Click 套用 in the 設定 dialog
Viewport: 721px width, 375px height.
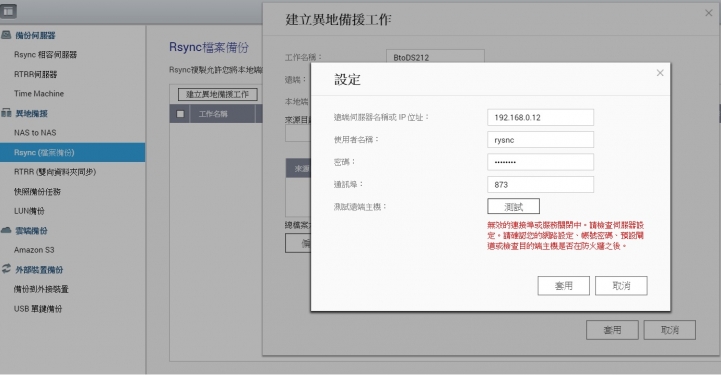click(x=563, y=285)
